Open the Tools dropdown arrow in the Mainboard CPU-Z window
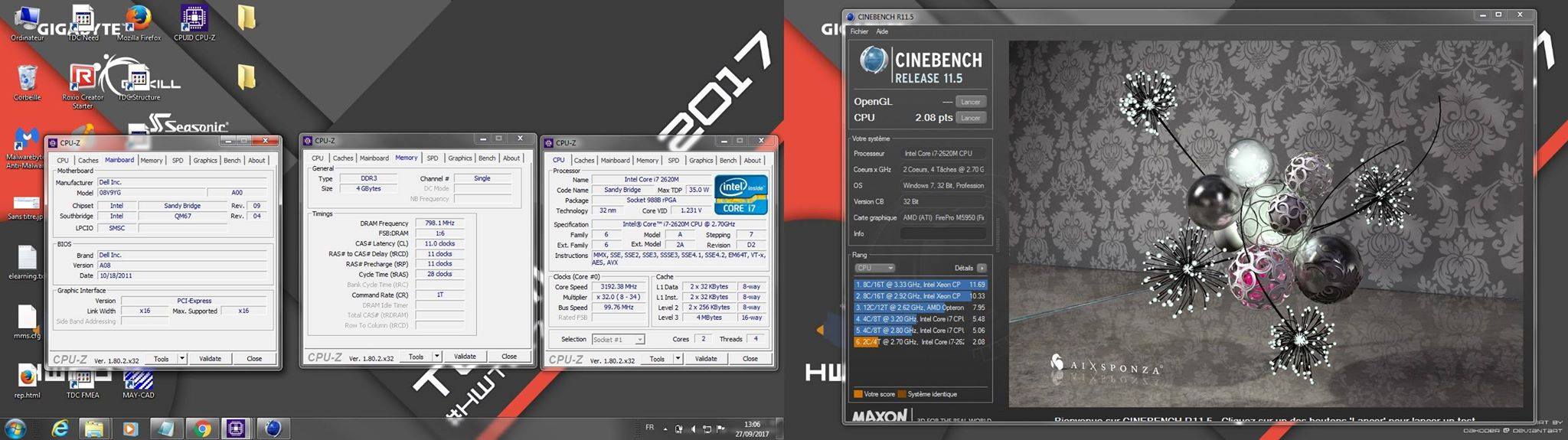Screen dimensions: 1568x440 pos(182,358)
